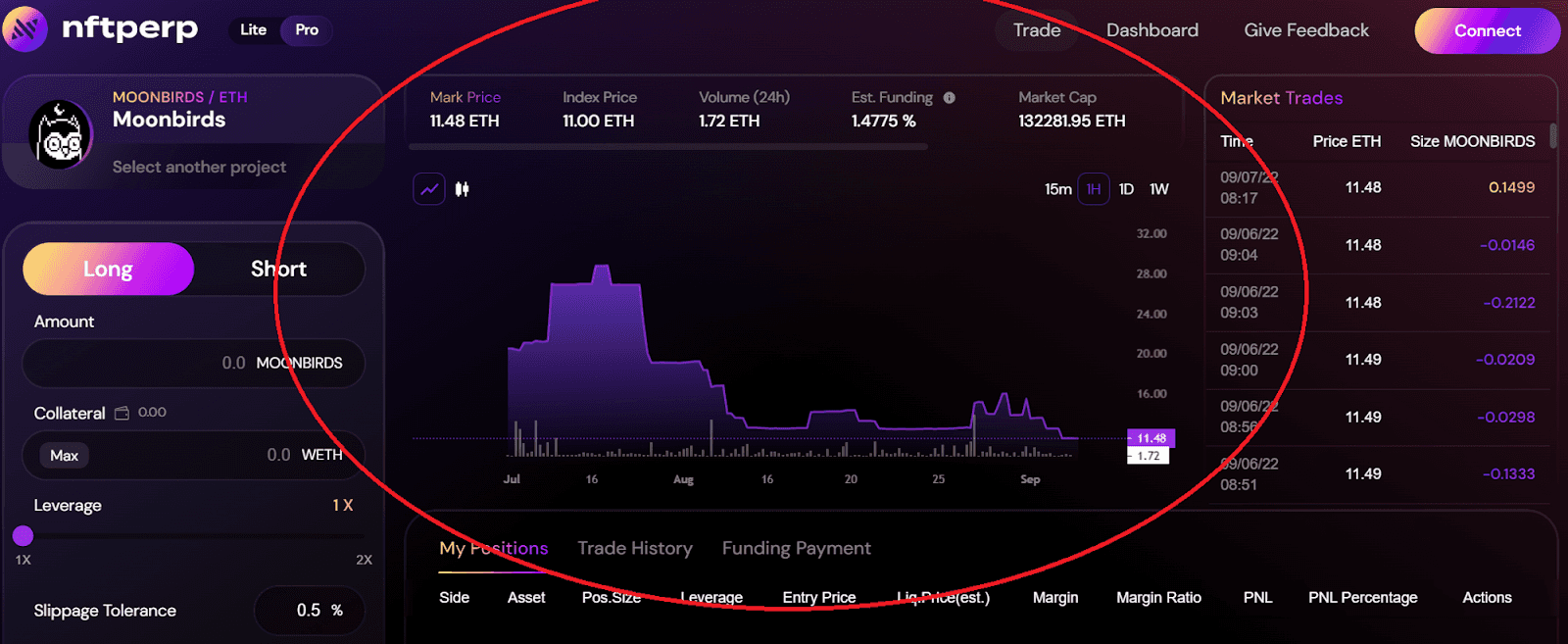Image resolution: width=1568 pixels, height=644 pixels.
Task: Click the Asset column header
Action: coord(526,597)
